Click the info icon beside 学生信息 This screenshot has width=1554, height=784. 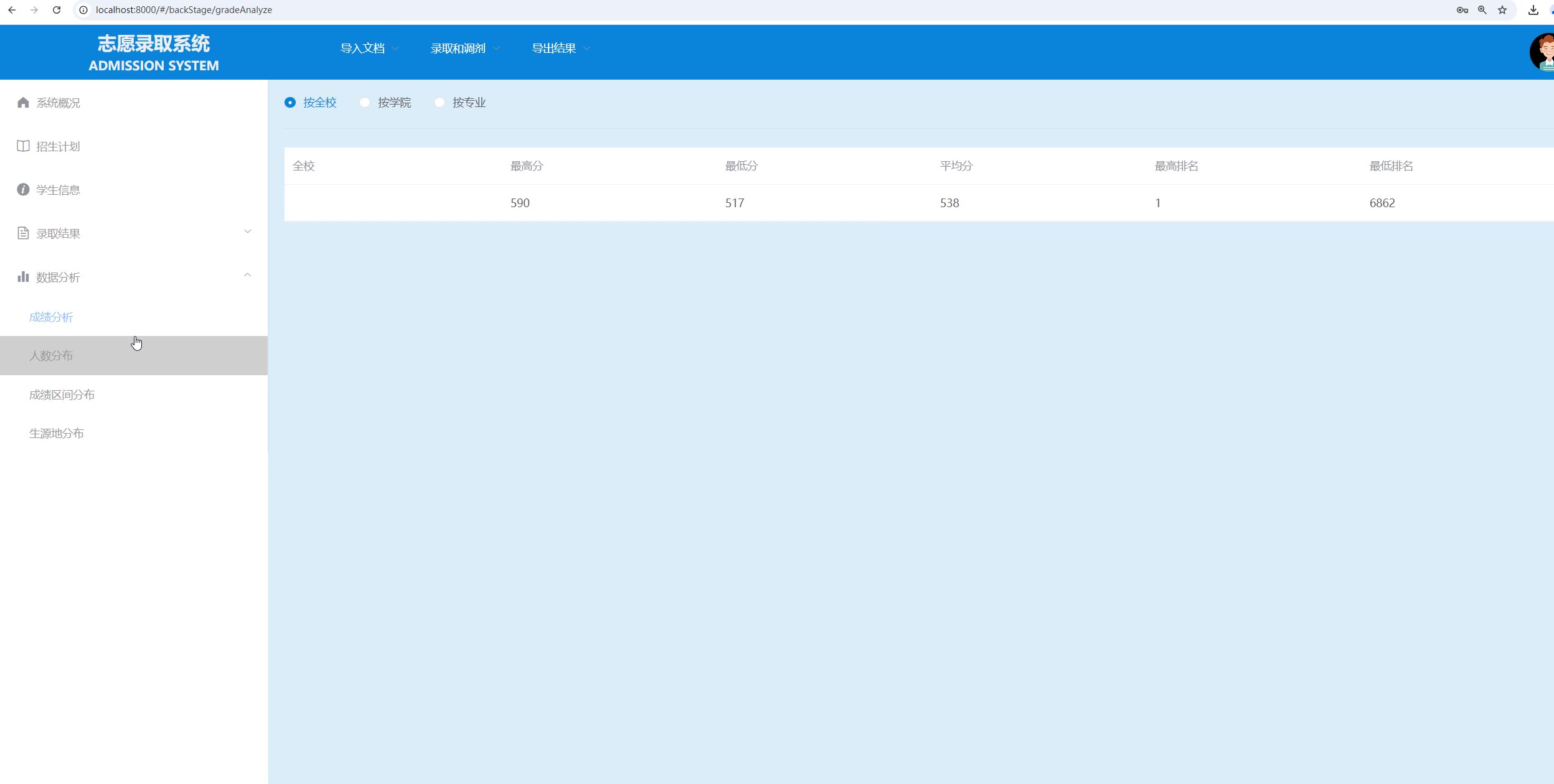pyautogui.click(x=23, y=190)
